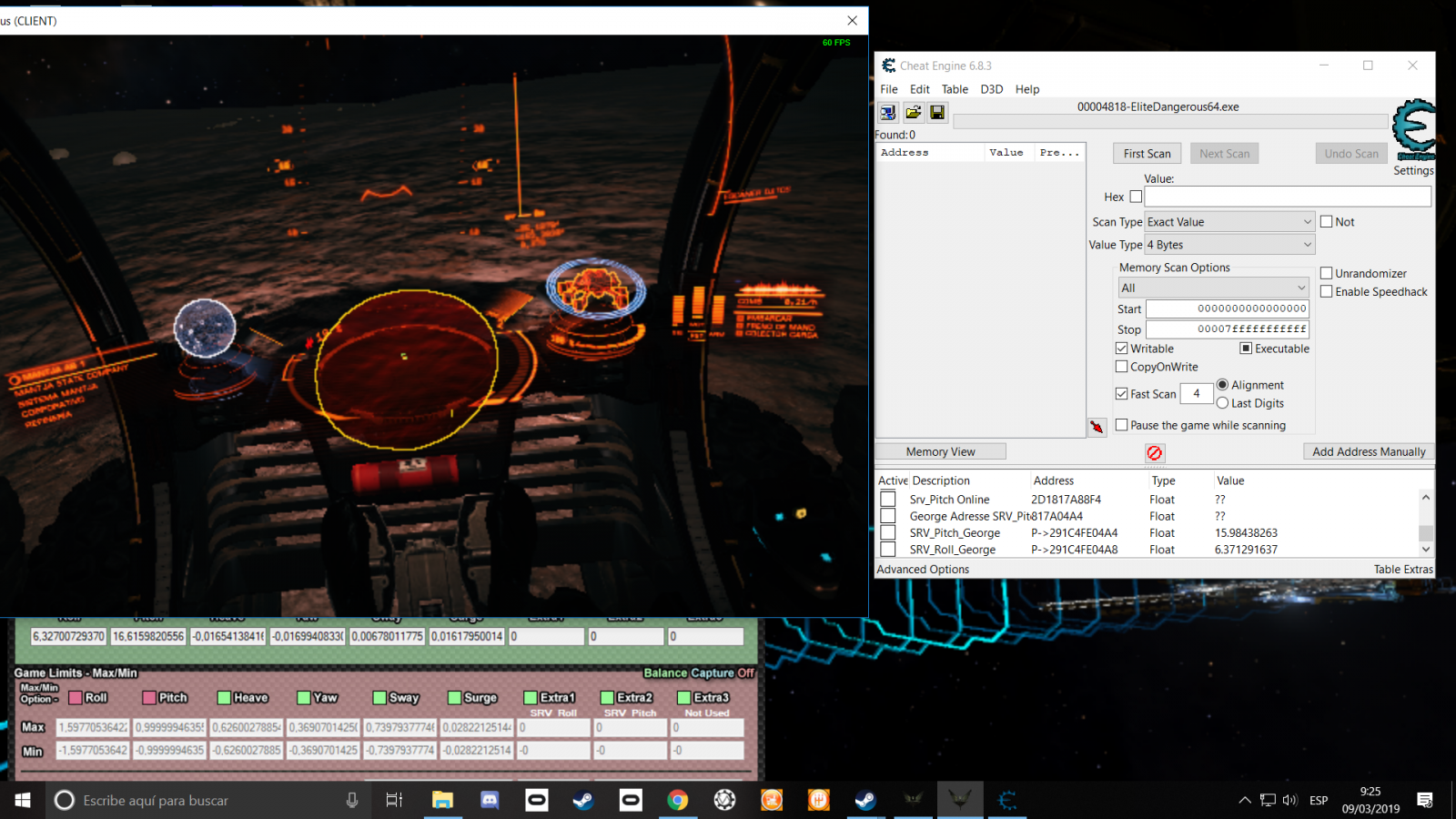Click the floppy disk save icon

[x=937, y=112]
